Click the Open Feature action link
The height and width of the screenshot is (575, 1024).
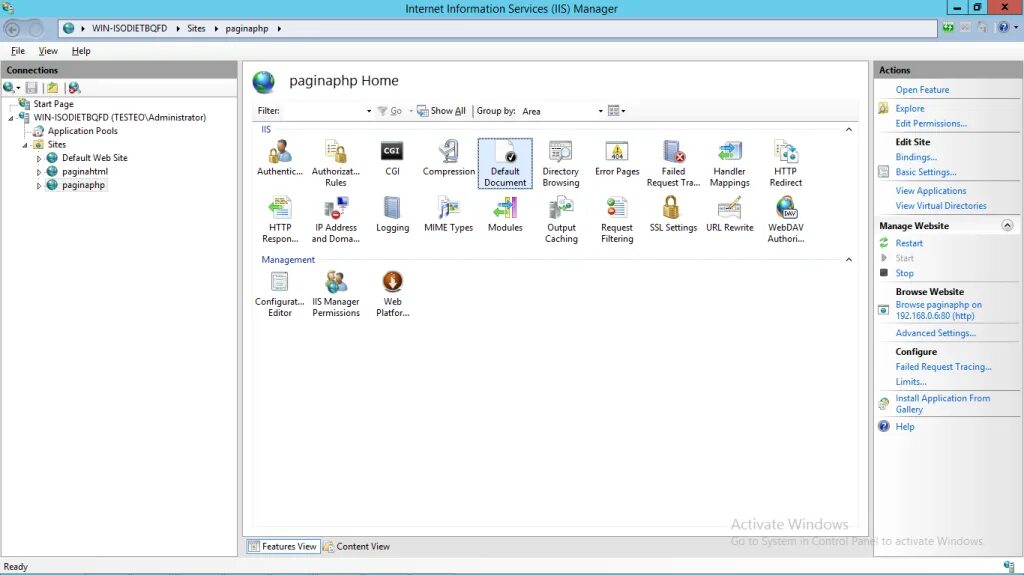pyautogui.click(x=922, y=90)
